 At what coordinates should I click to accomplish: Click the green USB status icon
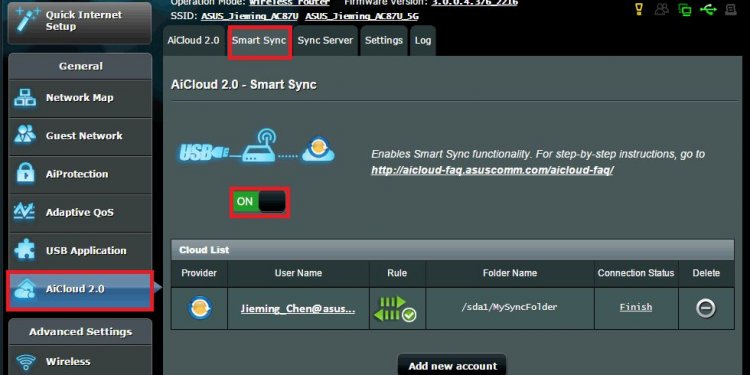coord(708,9)
